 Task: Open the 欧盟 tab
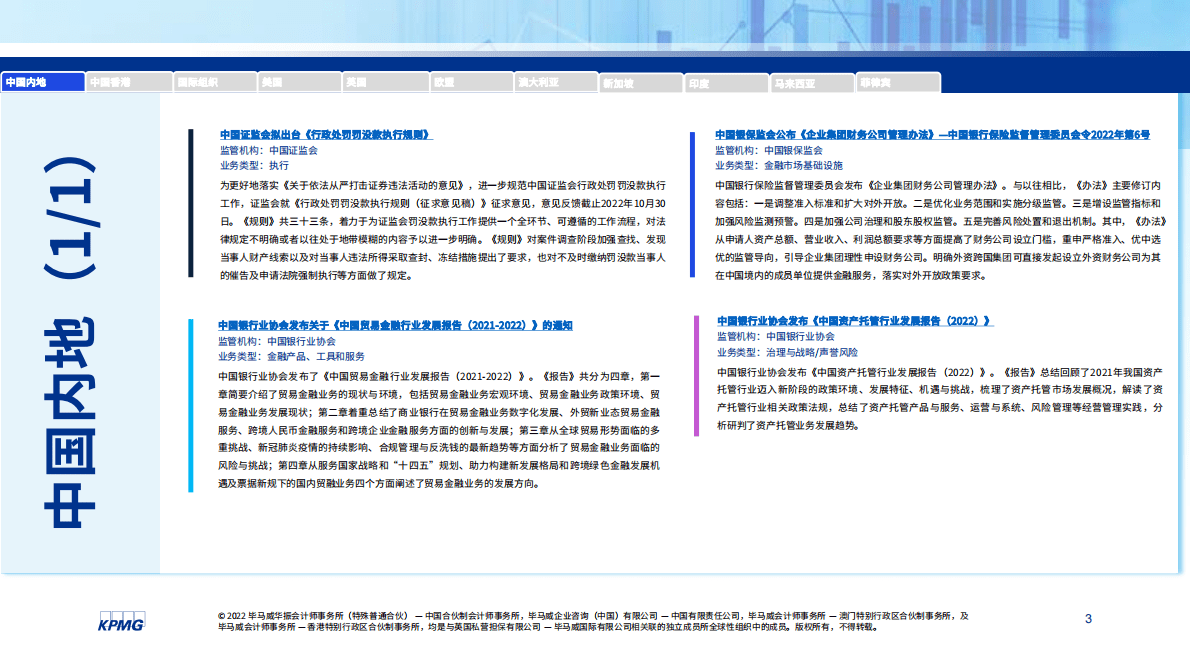coord(470,82)
